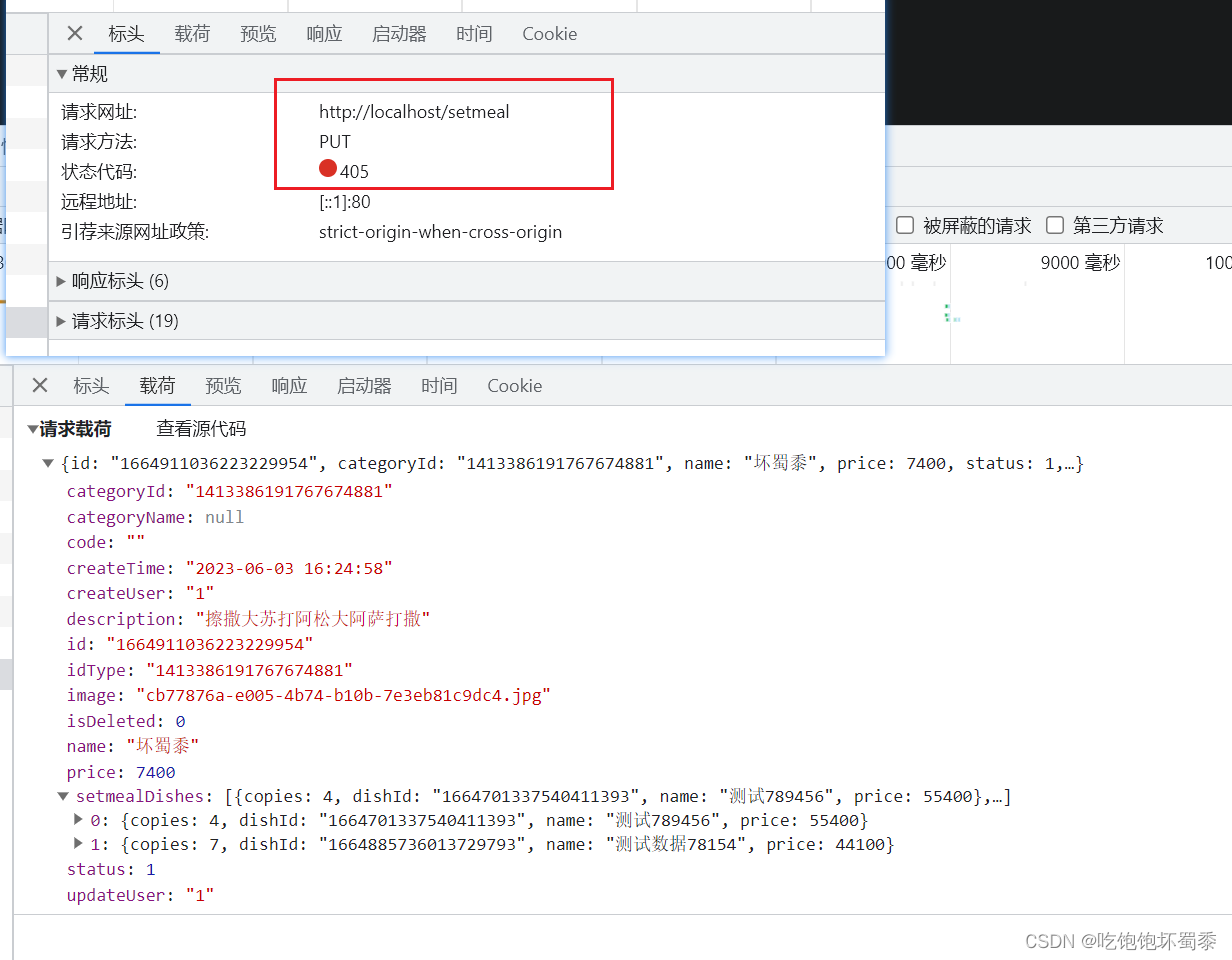Click 9000 毫秒 timeline marker

click(1080, 262)
